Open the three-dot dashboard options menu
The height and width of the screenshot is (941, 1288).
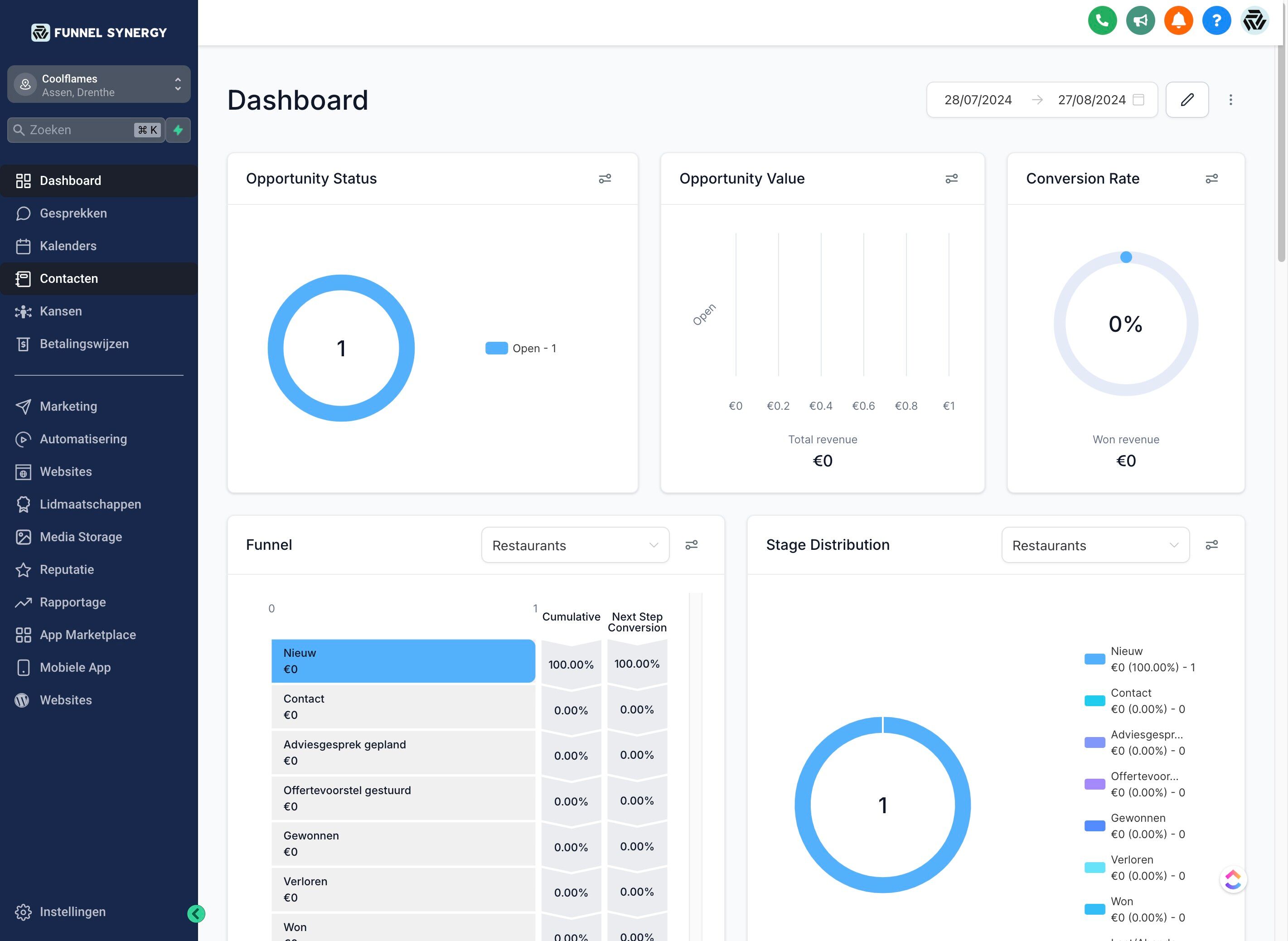[1230, 100]
